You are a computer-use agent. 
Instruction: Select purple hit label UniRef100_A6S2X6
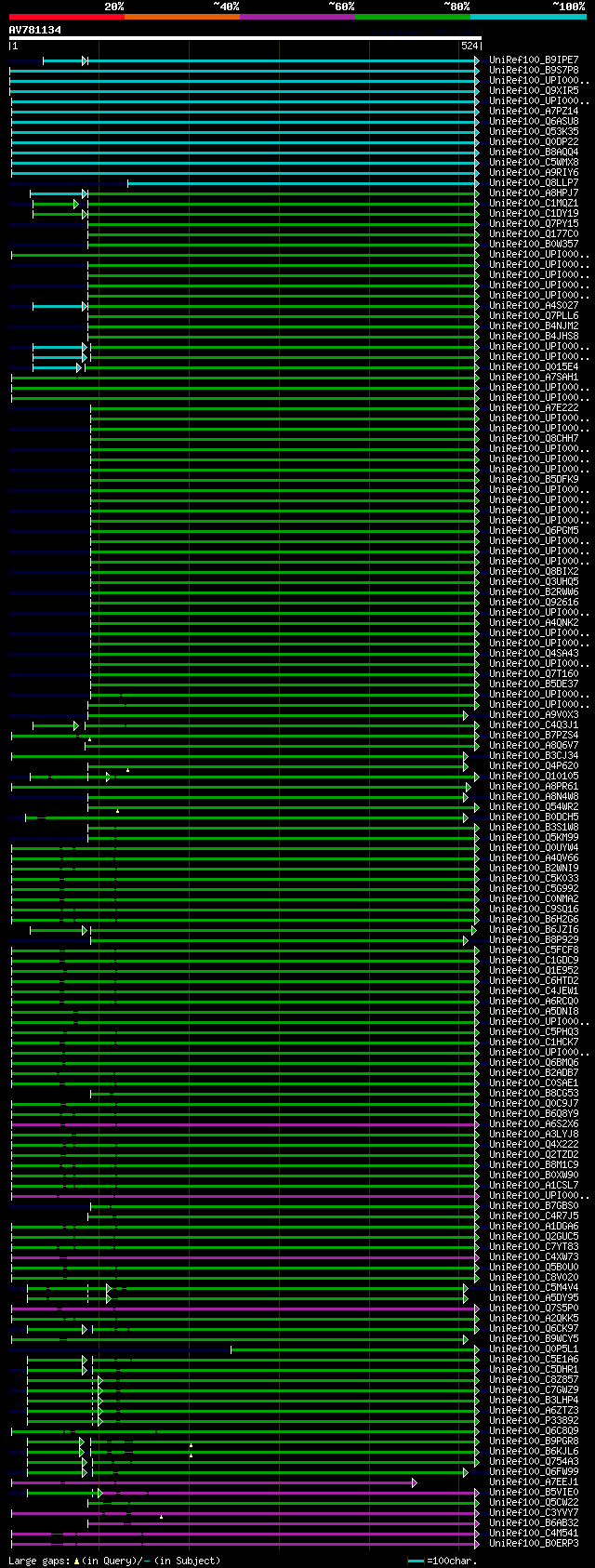click(534, 1124)
